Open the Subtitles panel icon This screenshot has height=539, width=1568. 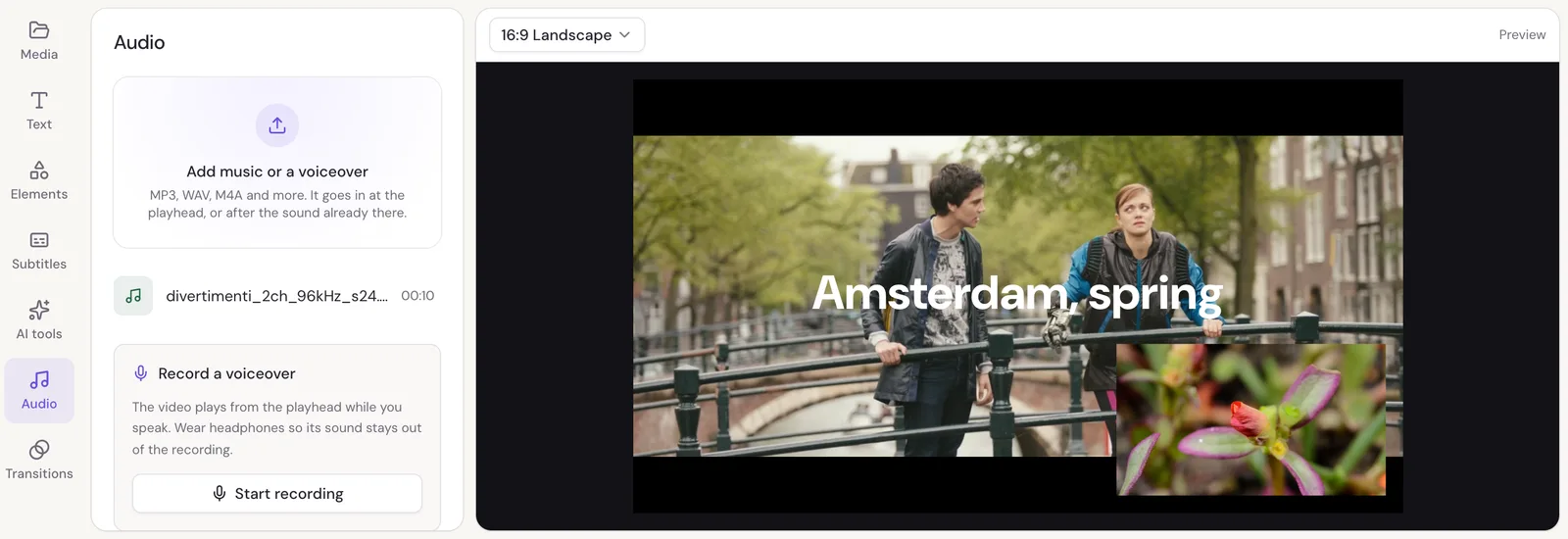click(x=39, y=240)
